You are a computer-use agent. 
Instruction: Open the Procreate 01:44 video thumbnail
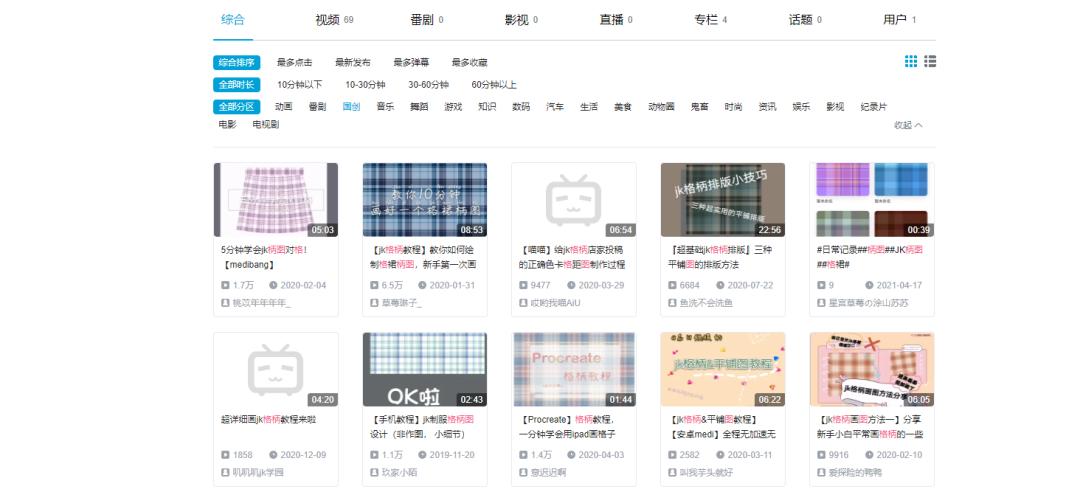(x=574, y=369)
